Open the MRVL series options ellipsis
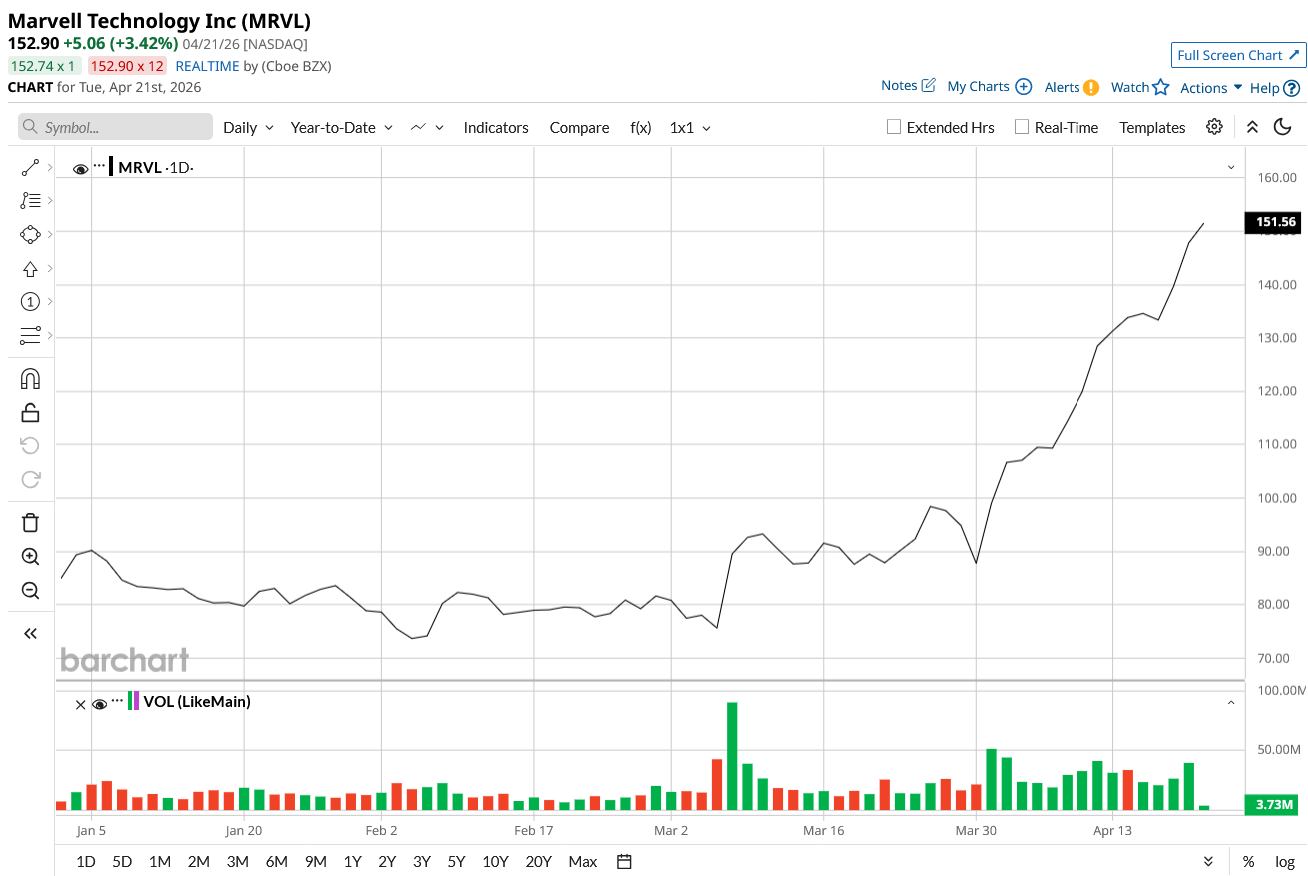 click(x=99, y=166)
